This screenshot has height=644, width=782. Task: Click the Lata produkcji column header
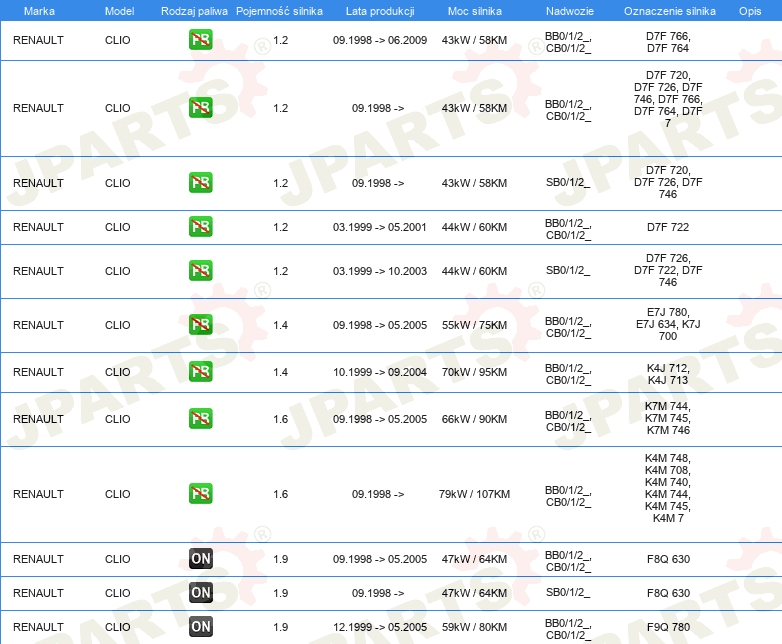point(379,10)
